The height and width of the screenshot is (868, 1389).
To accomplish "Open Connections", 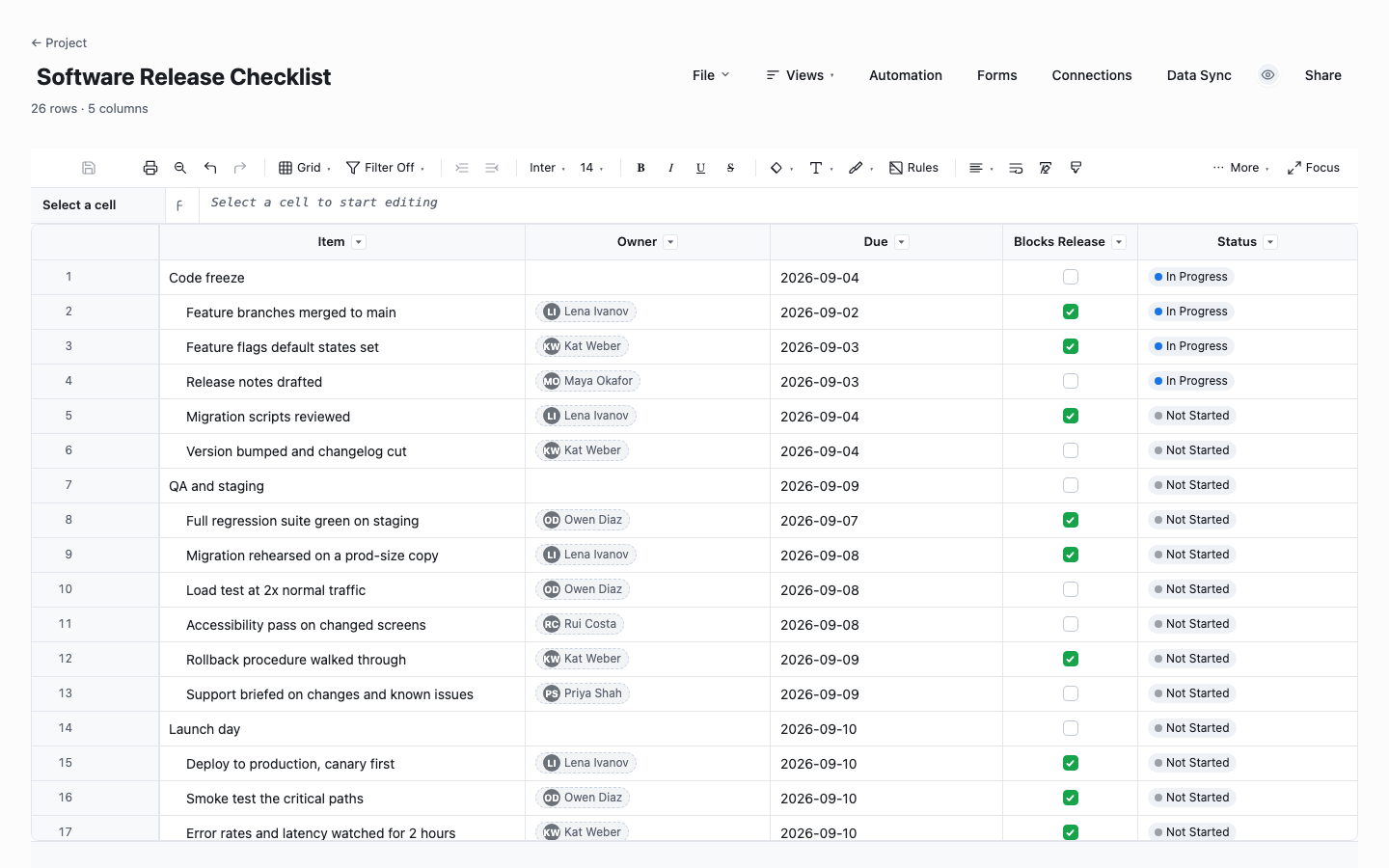I will pos(1092,75).
